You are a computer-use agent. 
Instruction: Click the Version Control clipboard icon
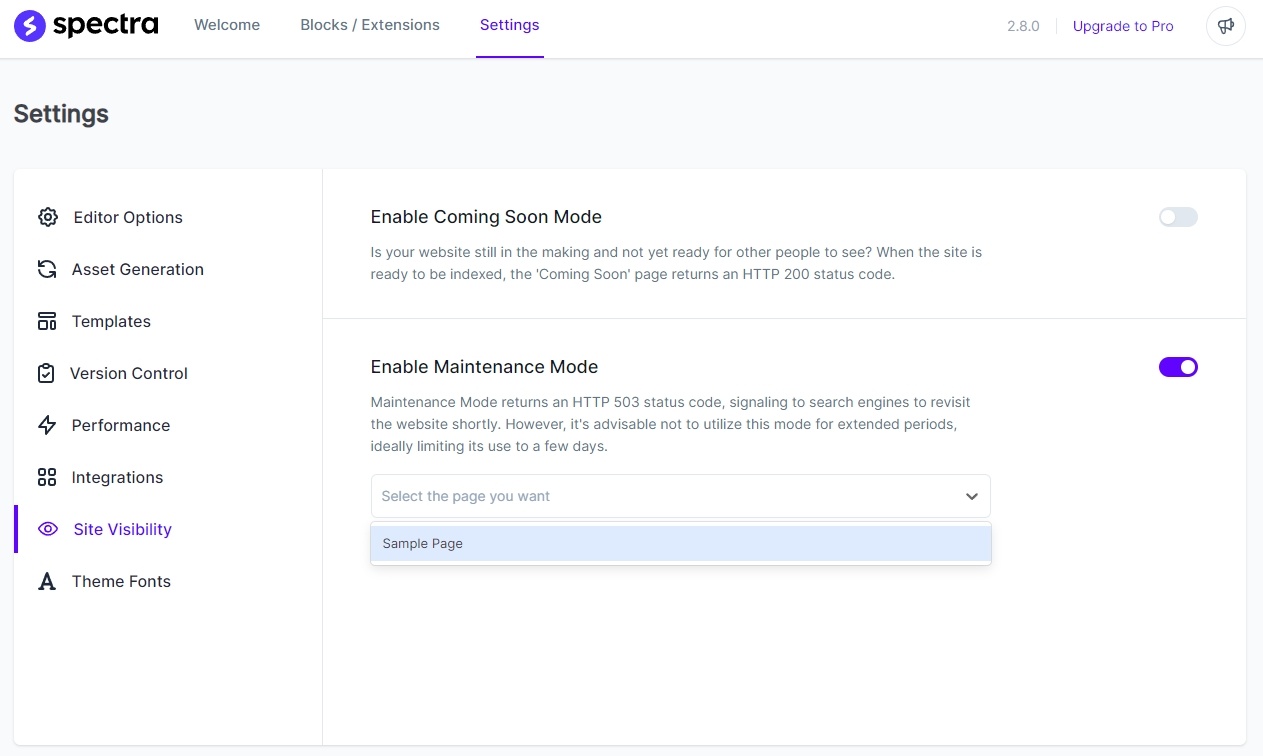(x=47, y=373)
